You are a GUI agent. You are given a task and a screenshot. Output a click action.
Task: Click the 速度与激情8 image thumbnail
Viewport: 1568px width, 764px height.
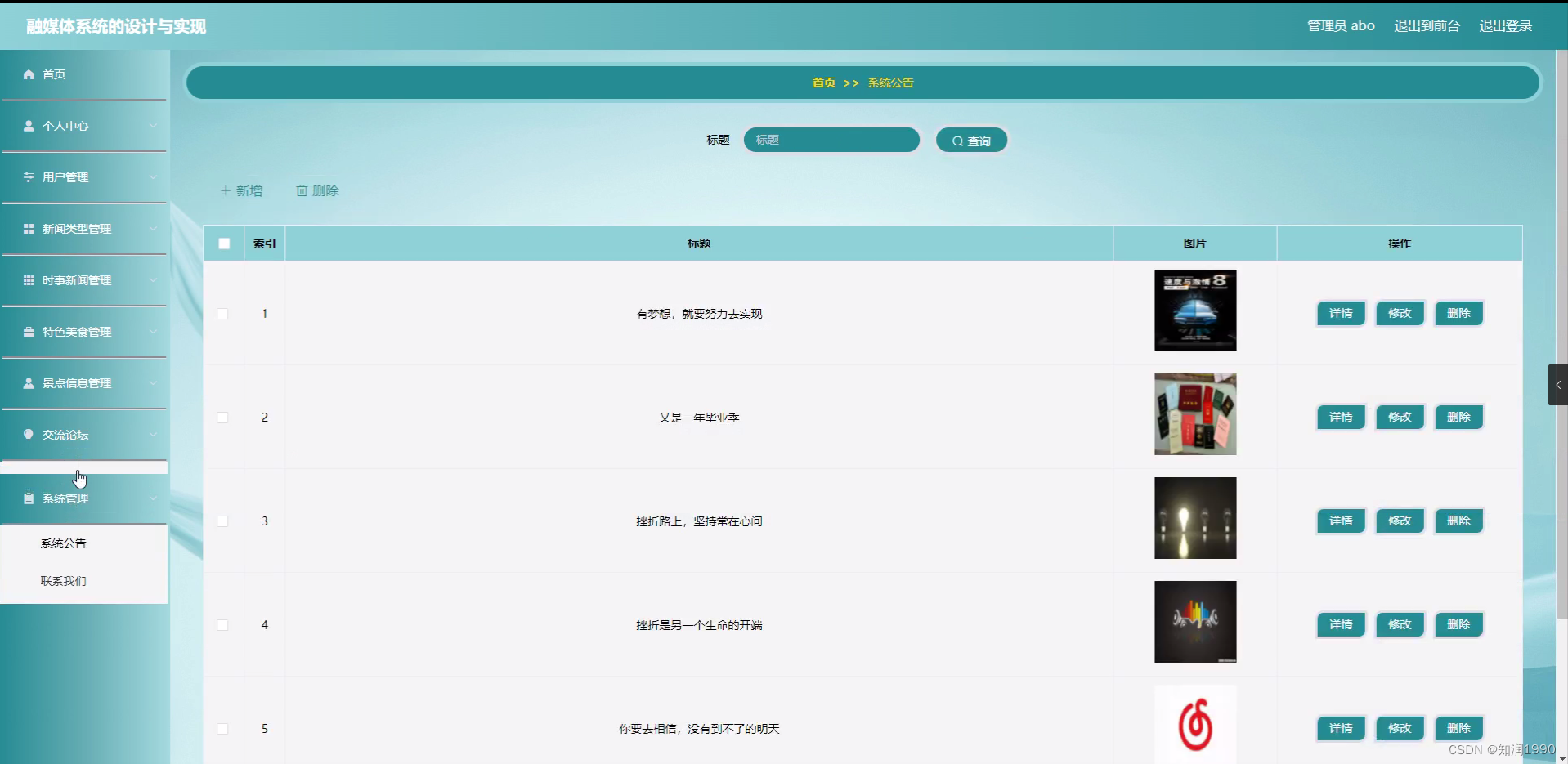point(1195,311)
